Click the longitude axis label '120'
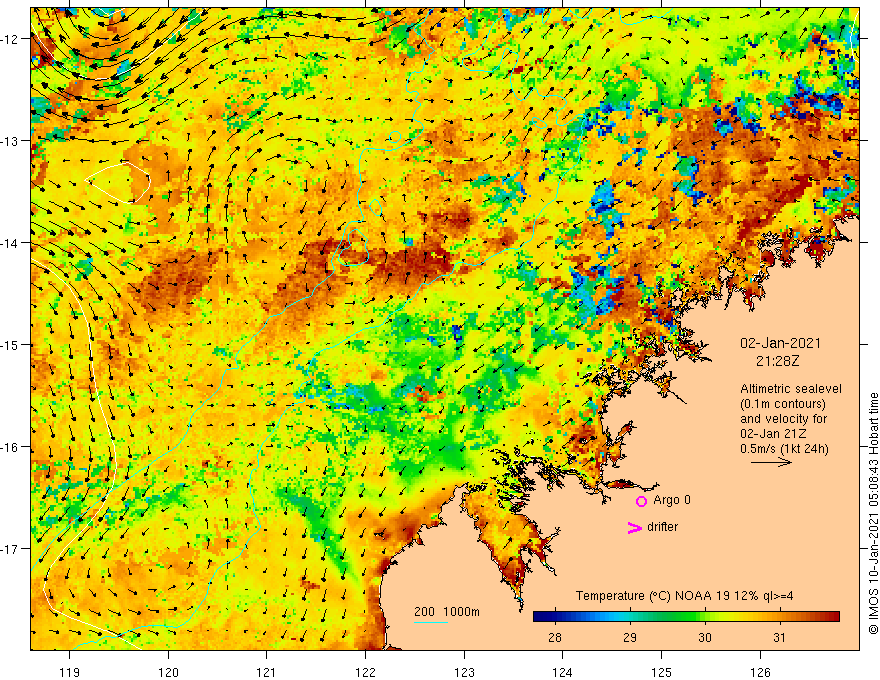The image size is (880, 680). point(168,672)
